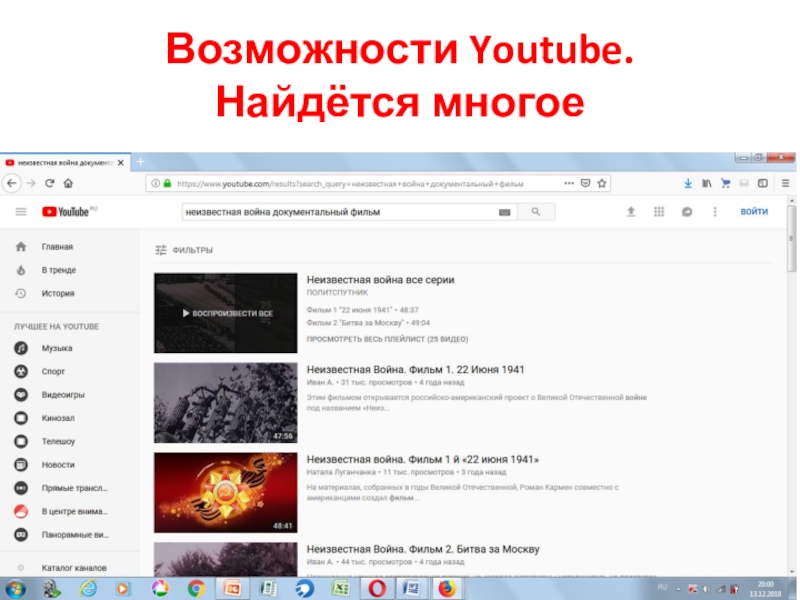Go back using Firefox back arrow

(x=12, y=183)
